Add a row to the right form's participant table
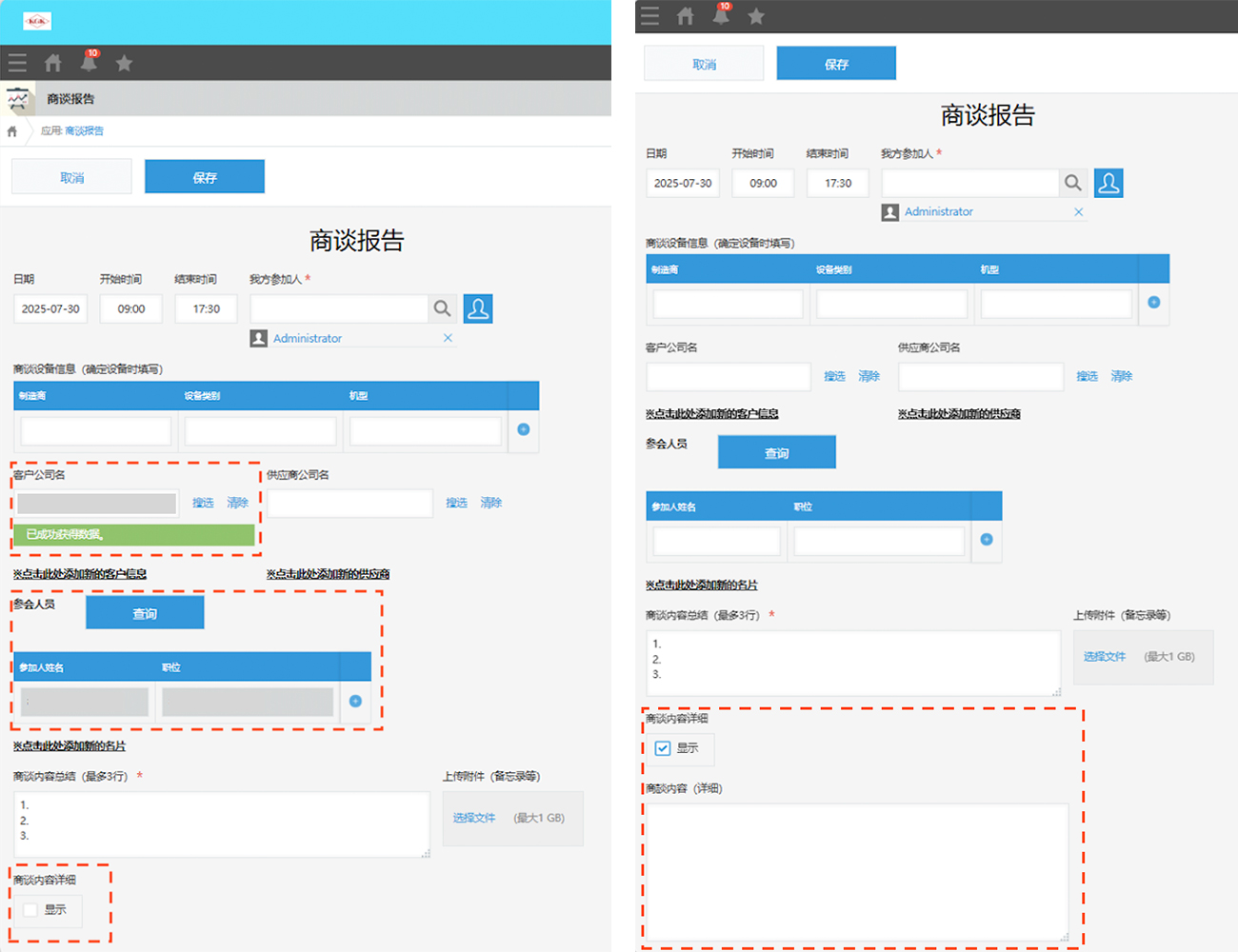 (987, 540)
